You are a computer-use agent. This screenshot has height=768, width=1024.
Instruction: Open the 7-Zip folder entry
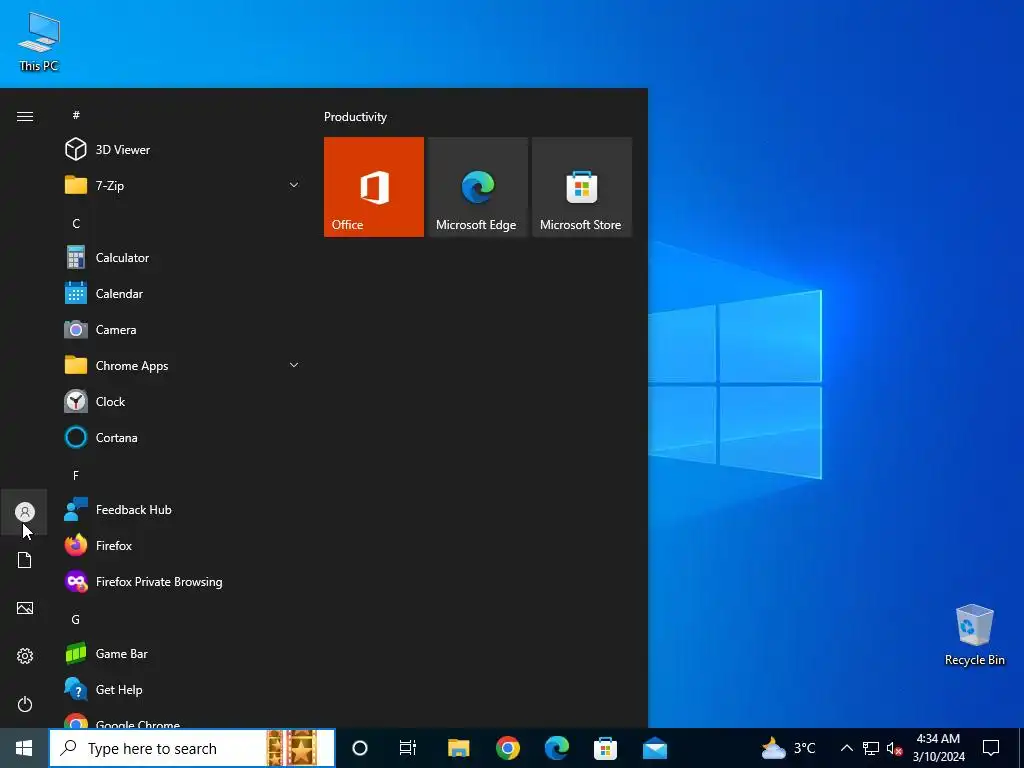coord(182,185)
